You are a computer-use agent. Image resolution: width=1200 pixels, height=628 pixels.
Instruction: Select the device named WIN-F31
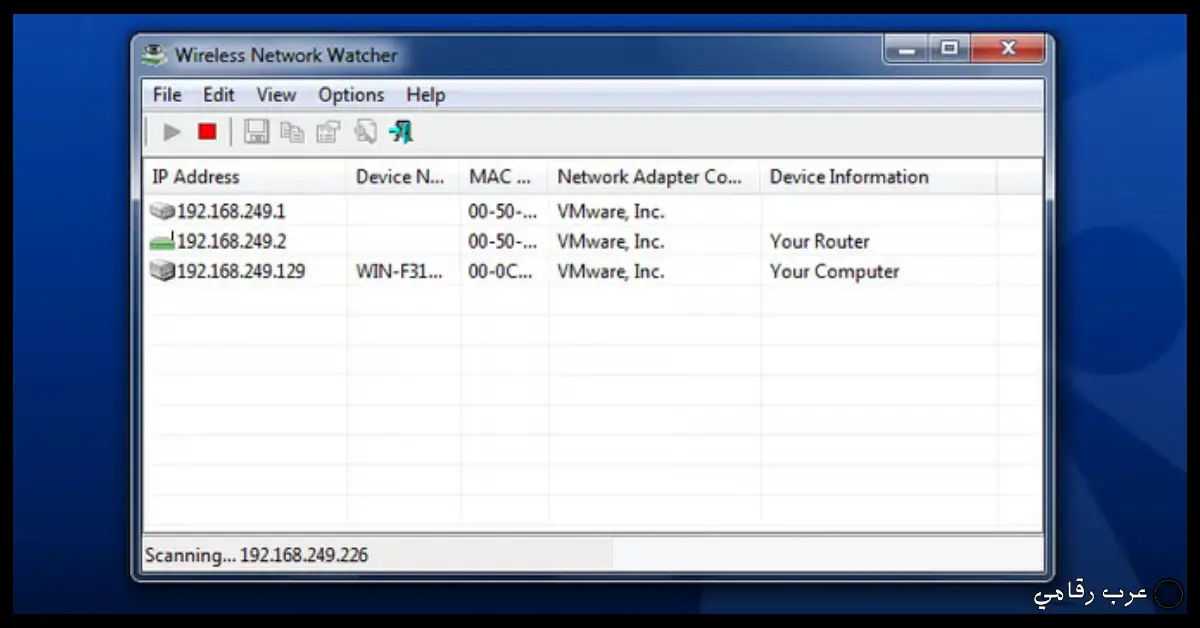pyautogui.click(x=398, y=271)
